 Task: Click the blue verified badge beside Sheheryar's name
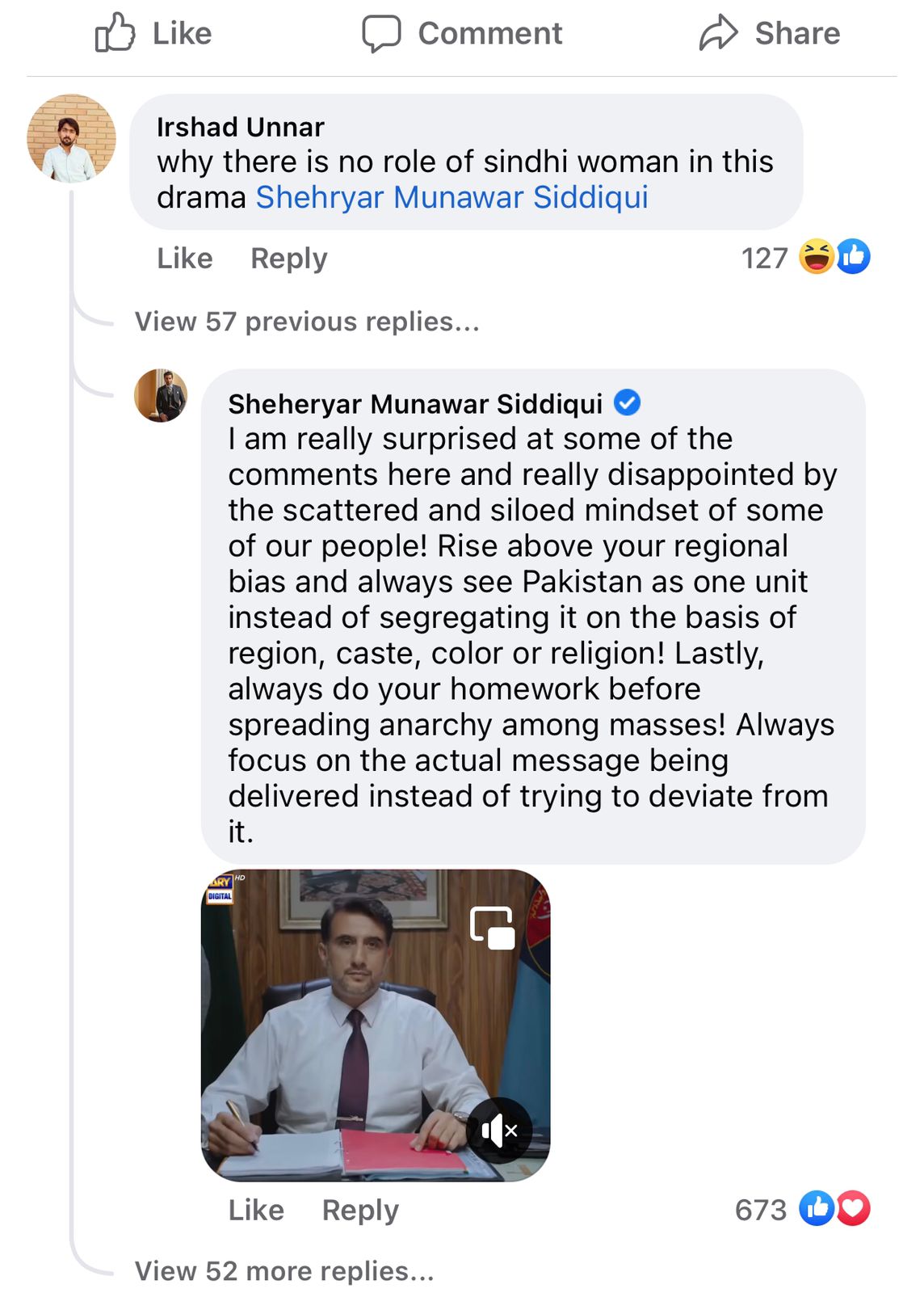(627, 402)
